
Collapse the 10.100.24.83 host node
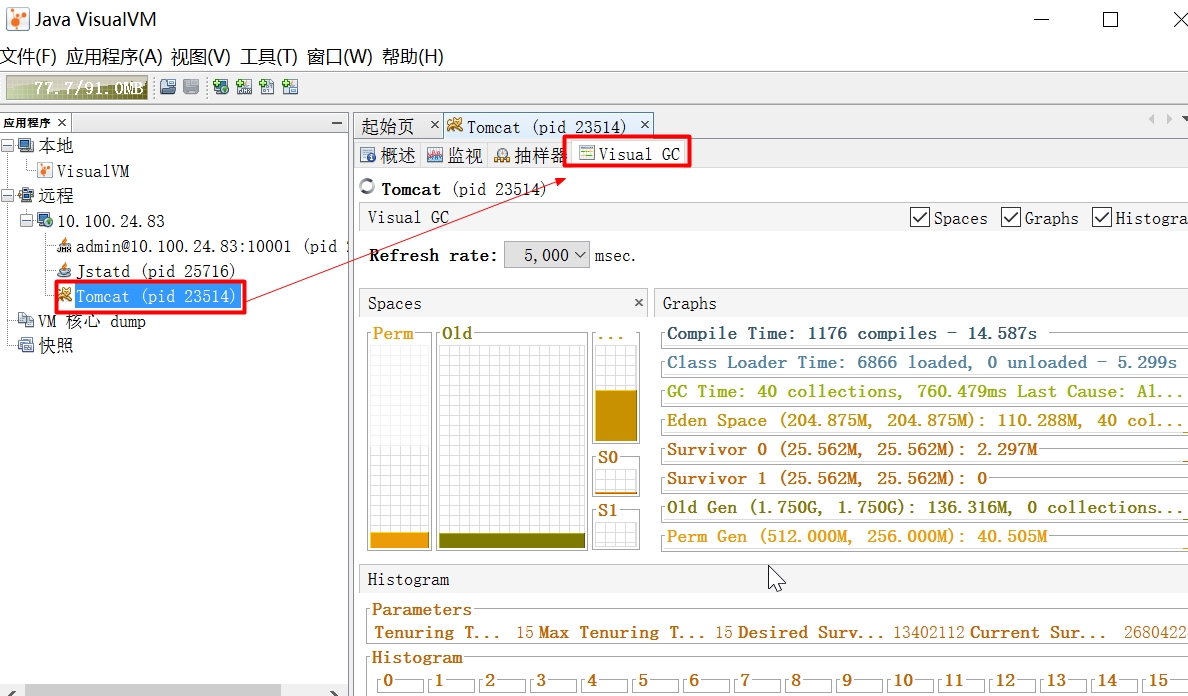pos(26,220)
